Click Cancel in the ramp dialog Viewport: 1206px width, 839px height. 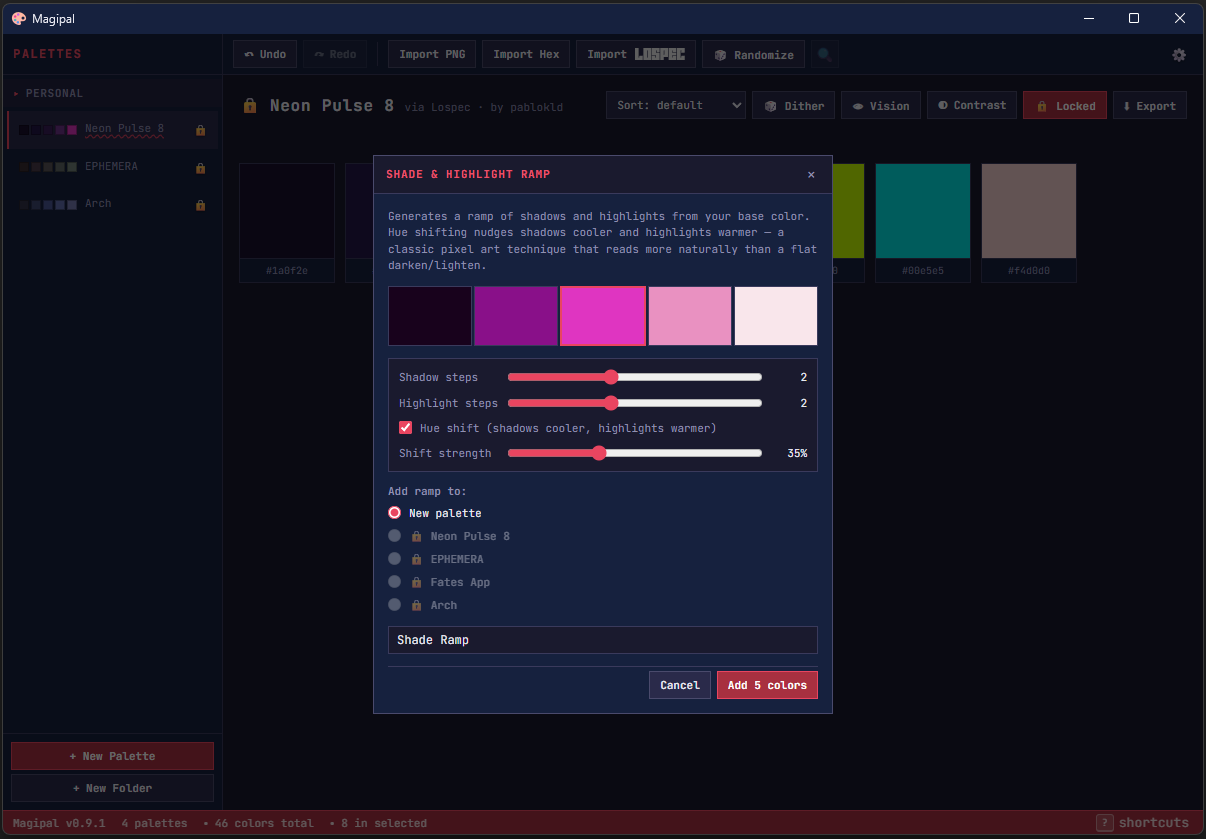[680, 685]
